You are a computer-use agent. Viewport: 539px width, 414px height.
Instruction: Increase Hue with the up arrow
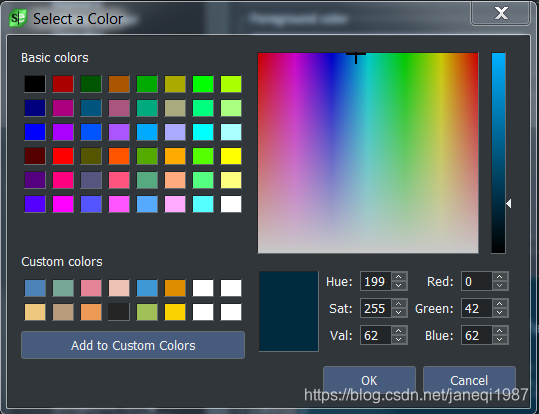pyautogui.click(x=399, y=276)
